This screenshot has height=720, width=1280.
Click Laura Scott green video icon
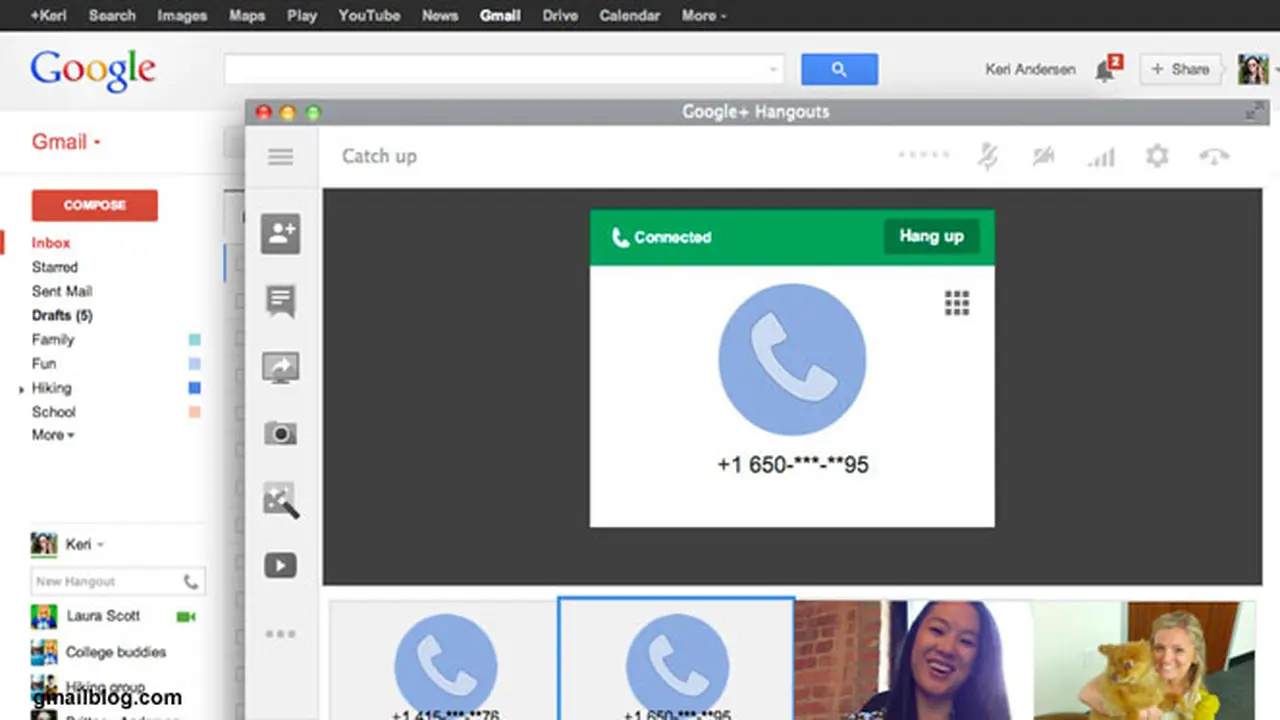[186, 617]
